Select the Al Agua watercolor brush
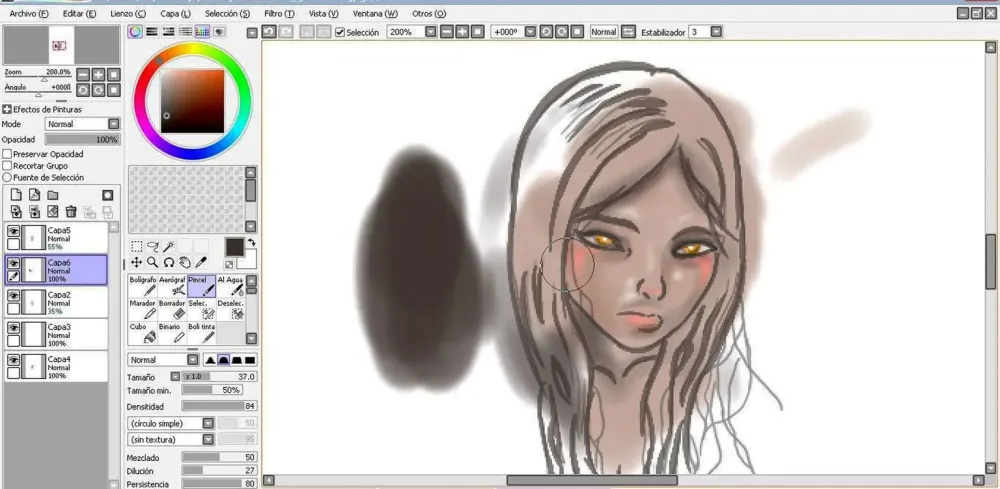The height and width of the screenshot is (489, 1000). click(230, 286)
